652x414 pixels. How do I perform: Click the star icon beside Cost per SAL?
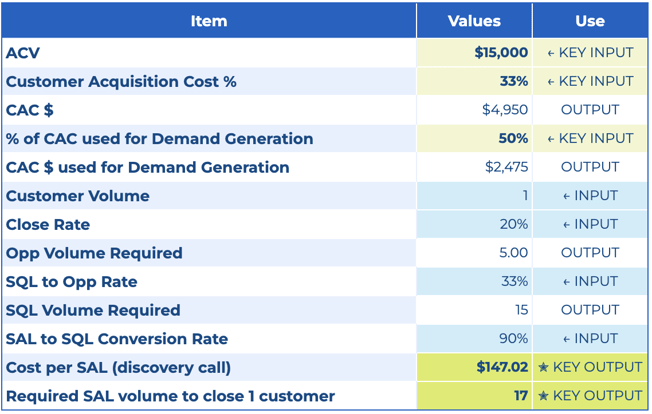click(543, 367)
